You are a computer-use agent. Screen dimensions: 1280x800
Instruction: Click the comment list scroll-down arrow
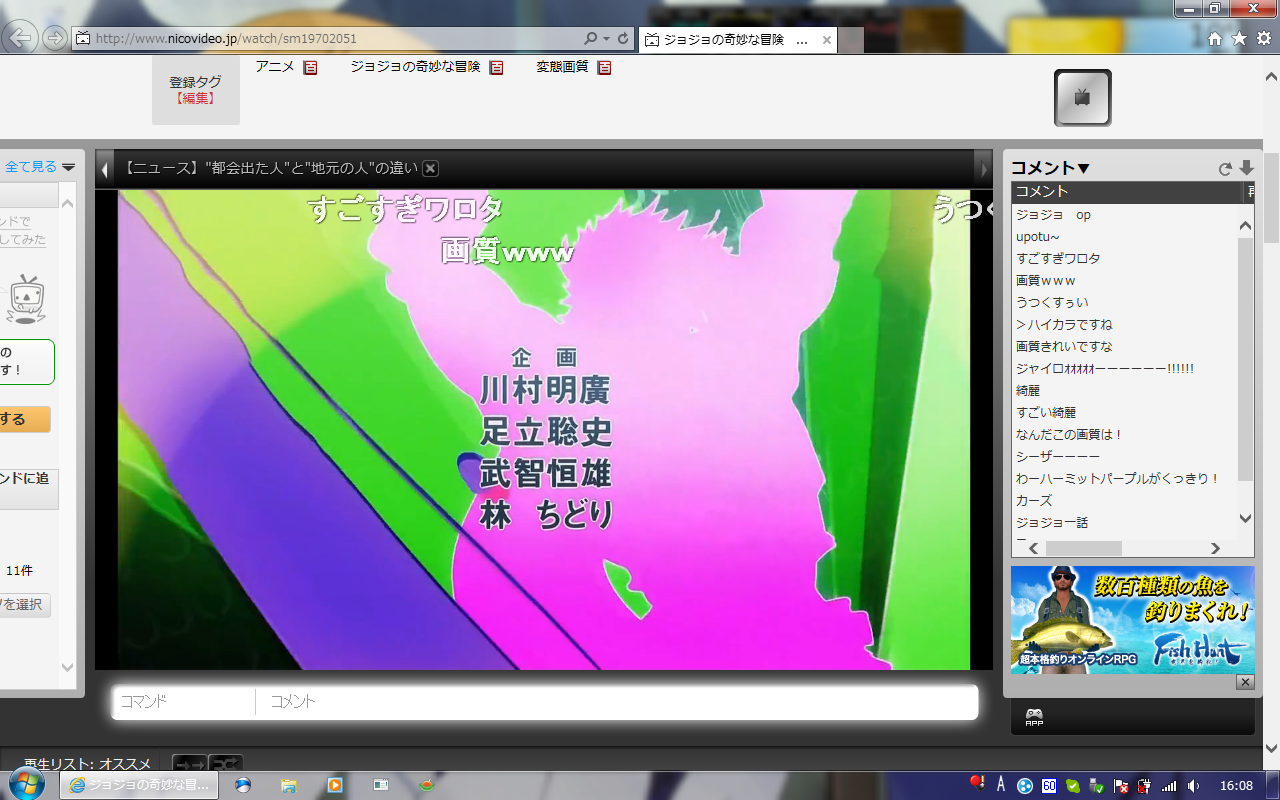(x=1245, y=518)
